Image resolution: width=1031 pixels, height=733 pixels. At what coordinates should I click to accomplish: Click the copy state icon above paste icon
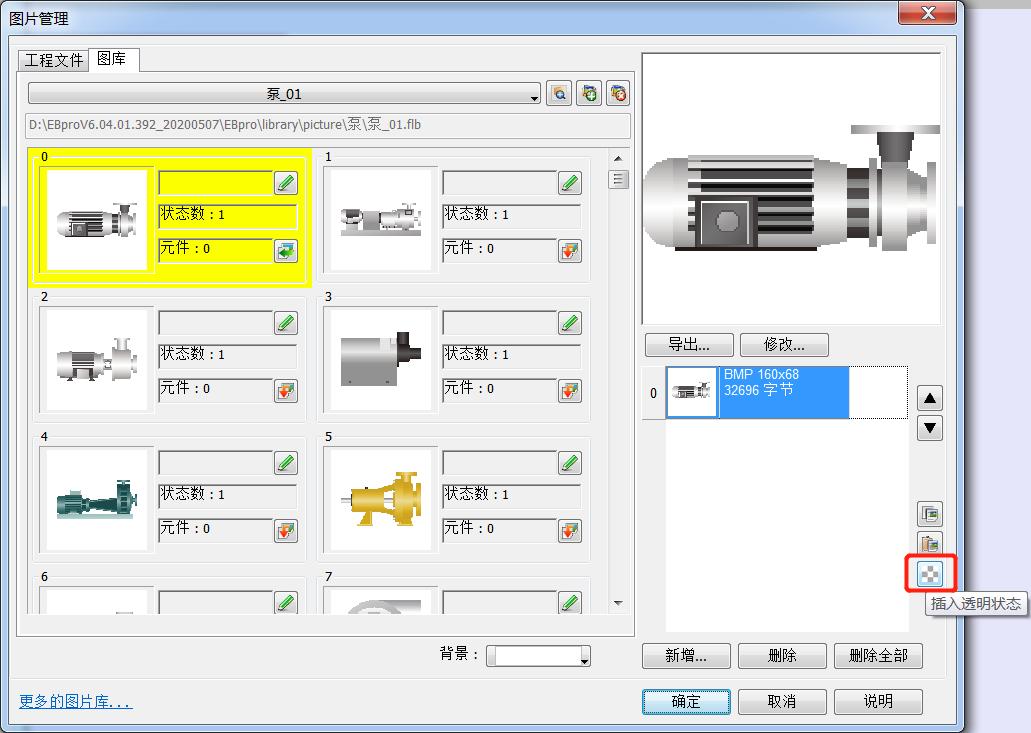click(x=930, y=514)
